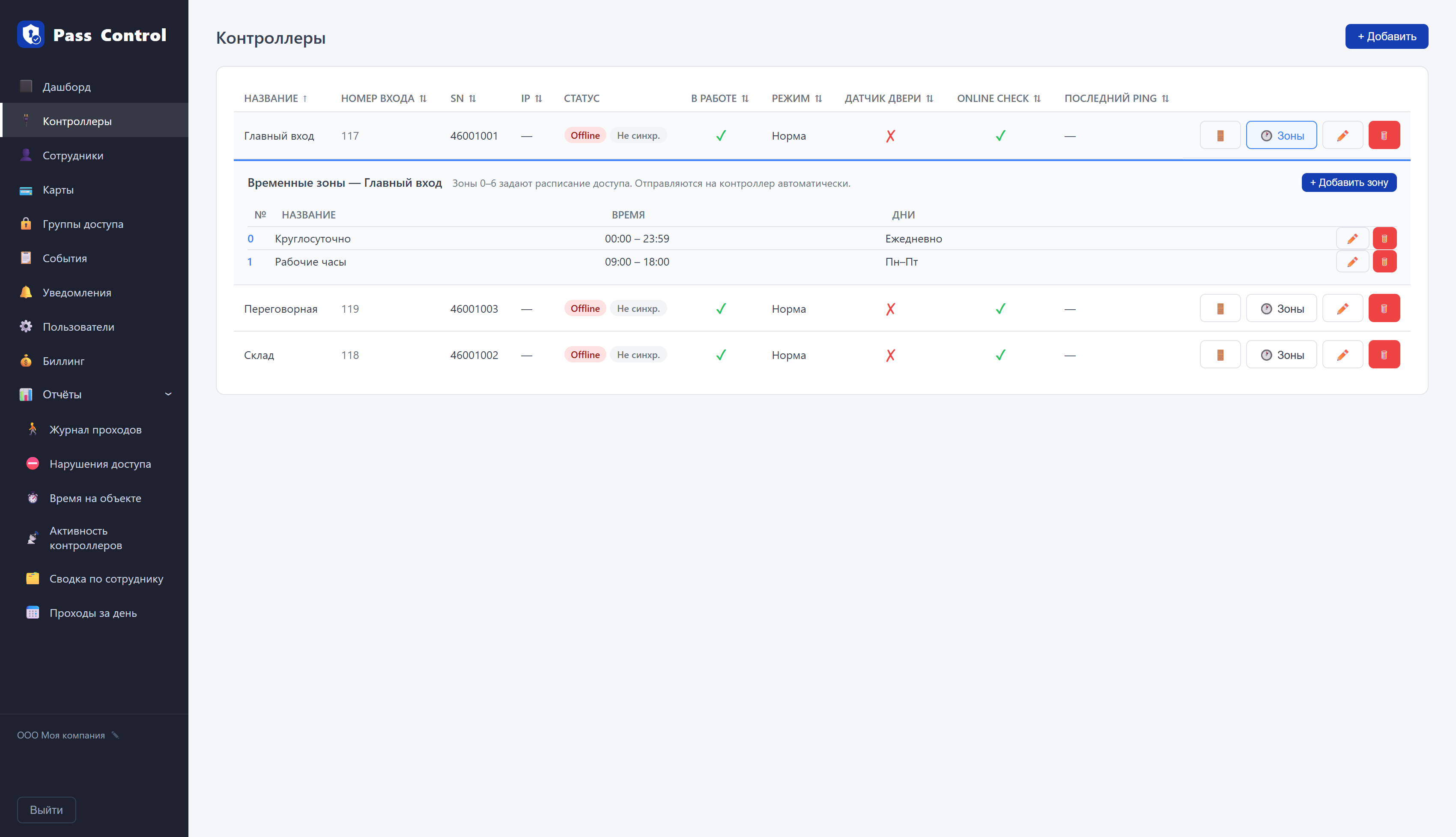Screen dimensions: 1456x837
Task: Expand zones for the Переговорная controller
Action: [1281, 309]
